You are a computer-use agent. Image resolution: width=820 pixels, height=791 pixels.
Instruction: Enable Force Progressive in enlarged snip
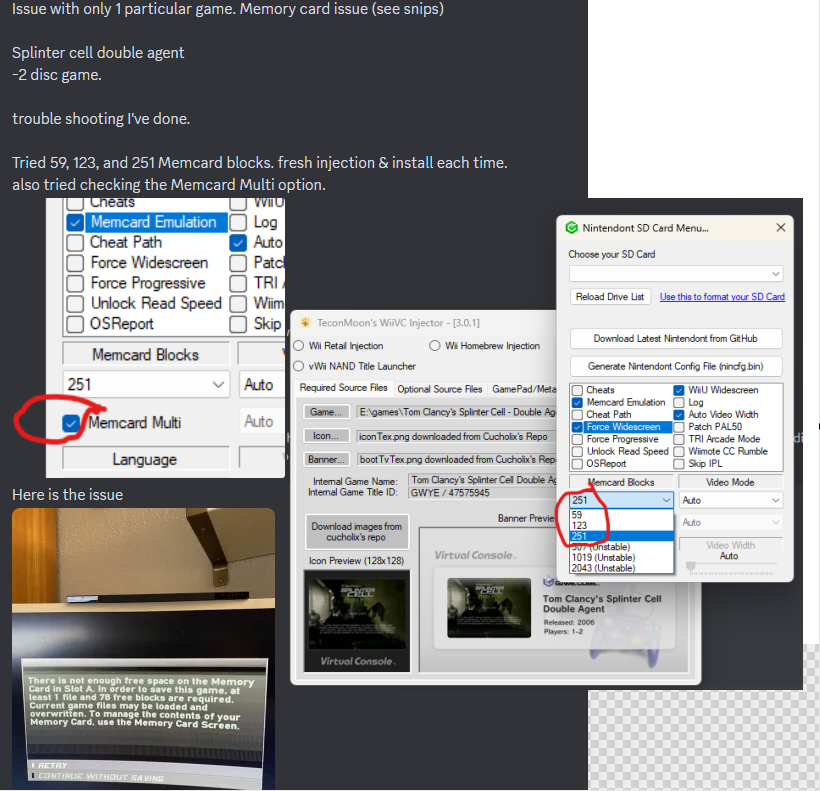pos(75,283)
